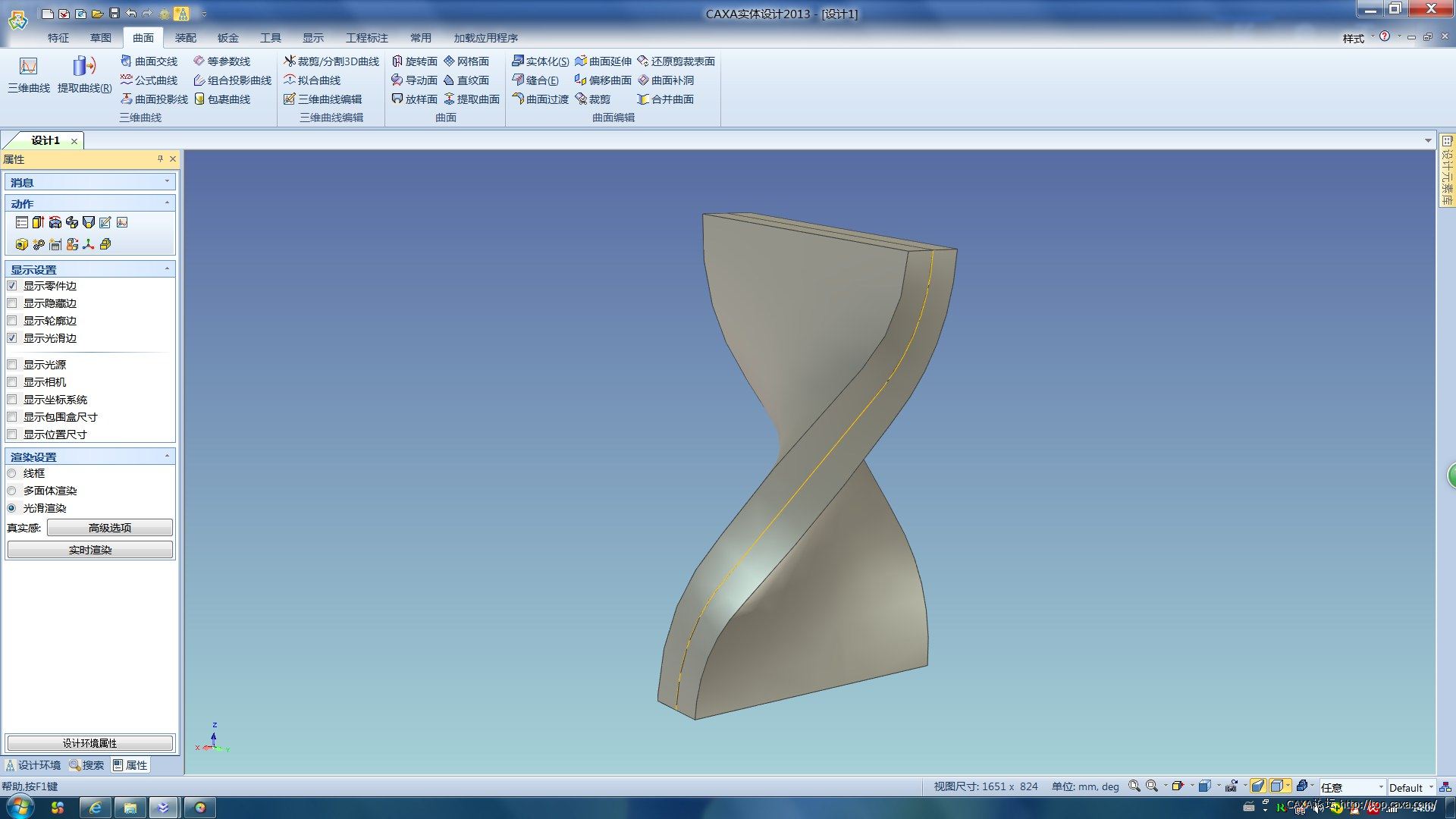The width and height of the screenshot is (1456, 819).
Task: Select 光滑渲染 smooth rendering radio
Action: tap(11, 508)
